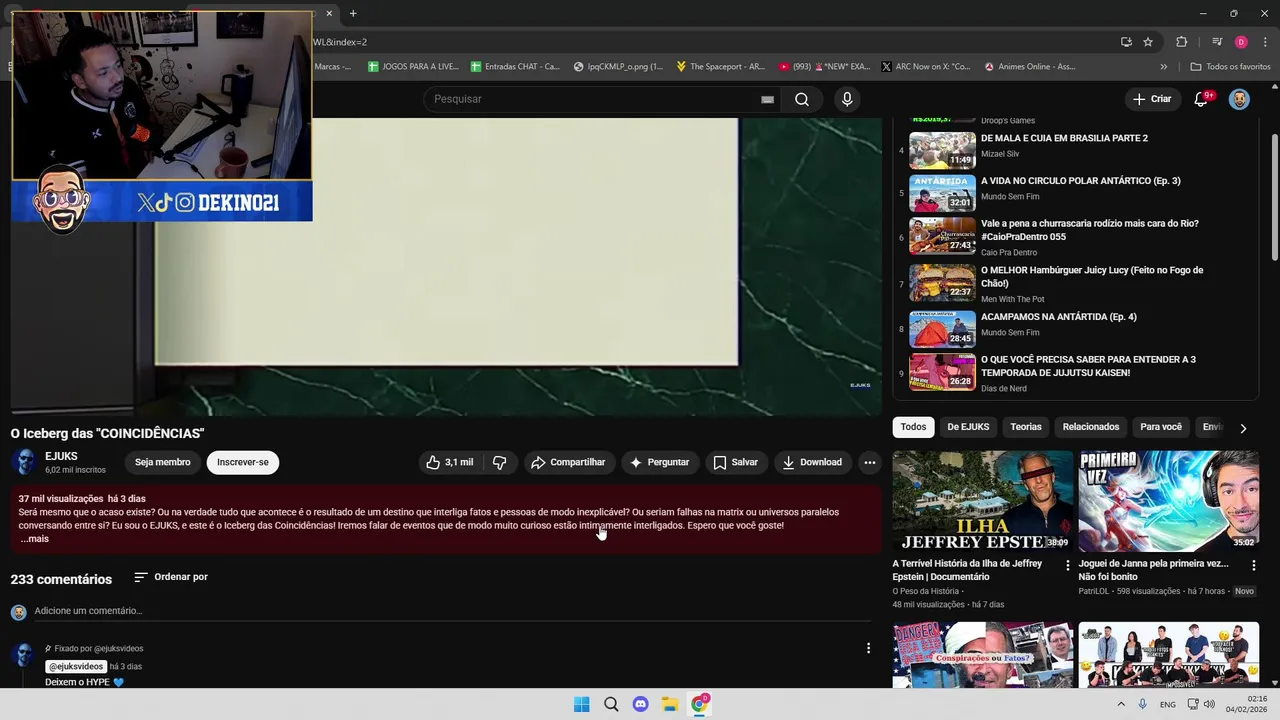The height and width of the screenshot is (720, 1280).
Task: Open the @ejuksvideos commenter handle
Action: [x=76, y=666]
